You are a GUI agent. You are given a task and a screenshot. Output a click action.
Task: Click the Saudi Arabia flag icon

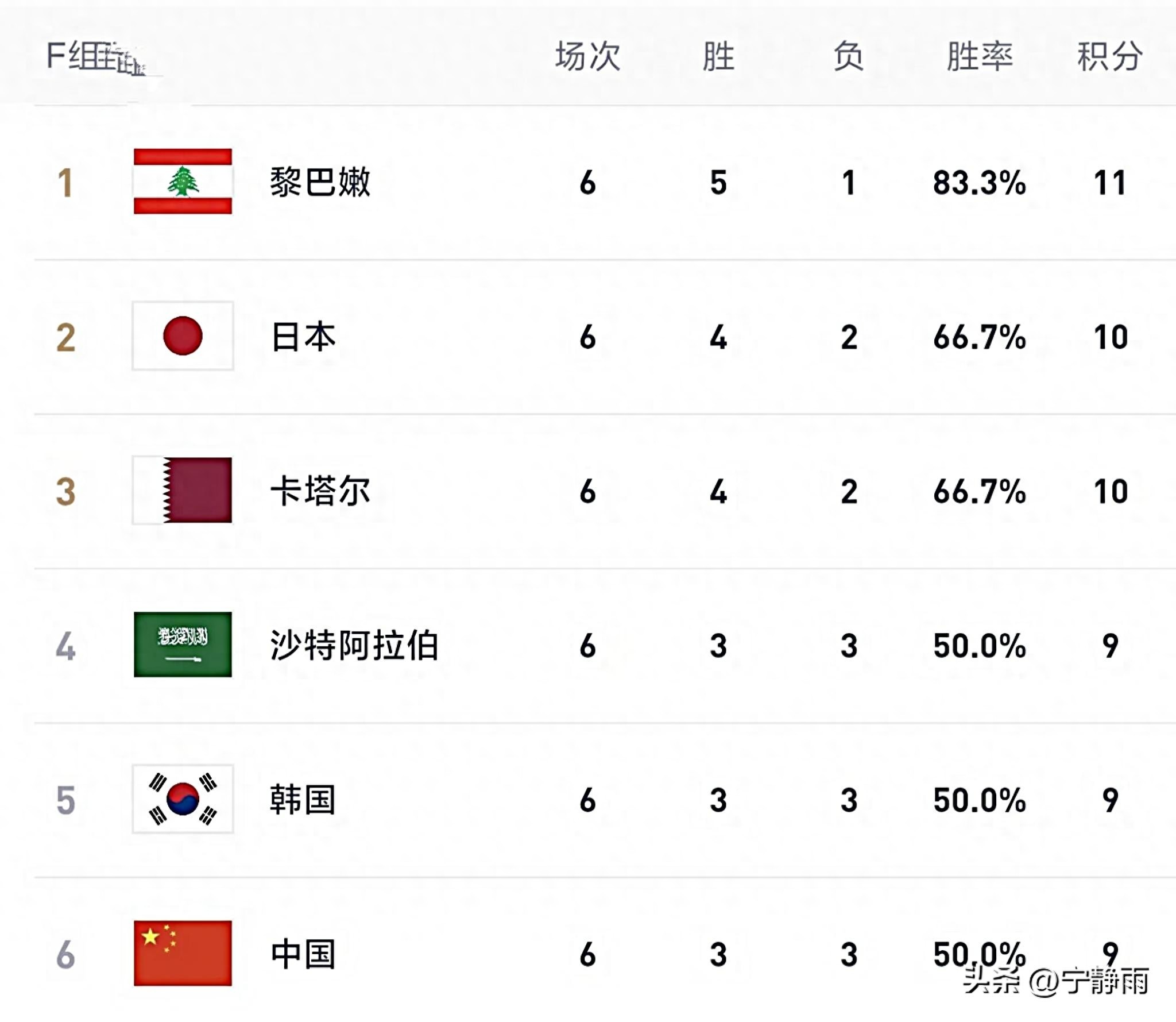click(183, 644)
